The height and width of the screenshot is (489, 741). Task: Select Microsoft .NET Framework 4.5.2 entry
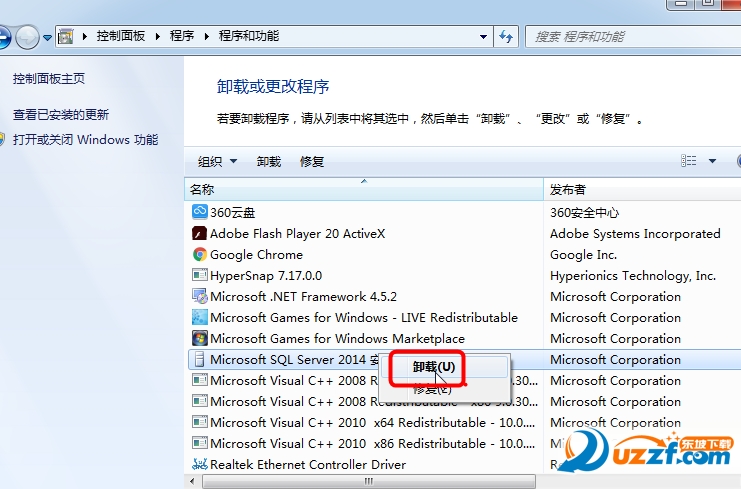click(x=303, y=297)
